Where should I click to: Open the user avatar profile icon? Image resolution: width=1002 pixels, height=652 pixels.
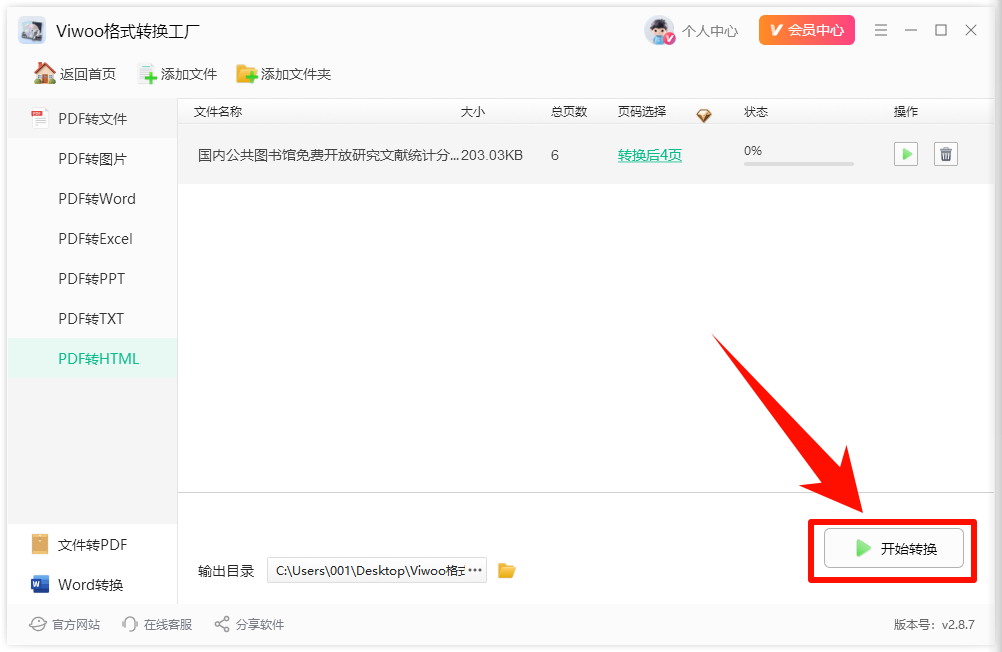[x=659, y=30]
